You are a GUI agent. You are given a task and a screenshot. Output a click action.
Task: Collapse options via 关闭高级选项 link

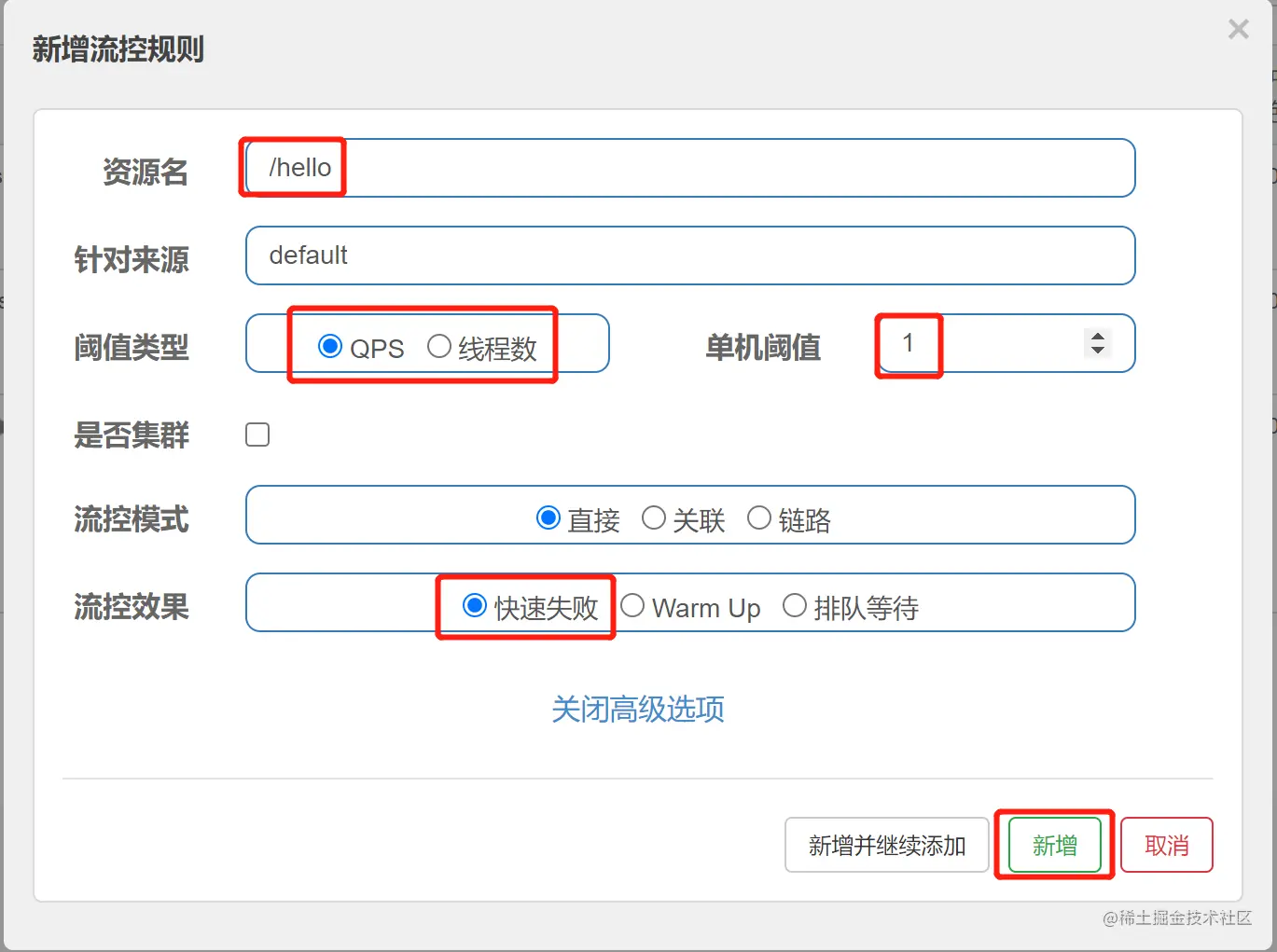pos(638,710)
